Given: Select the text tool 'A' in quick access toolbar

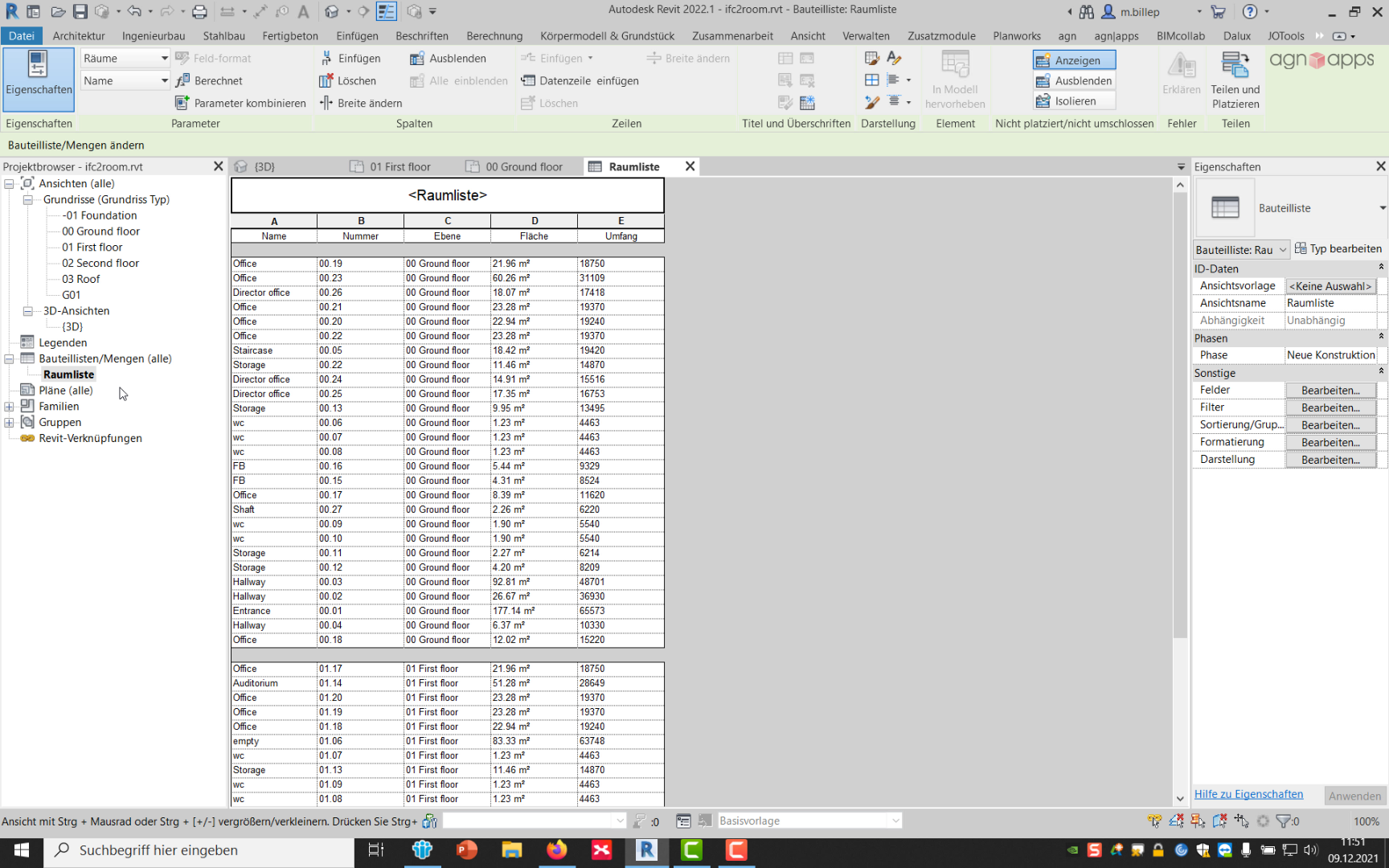Looking at the screenshot, I should (303, 12).
